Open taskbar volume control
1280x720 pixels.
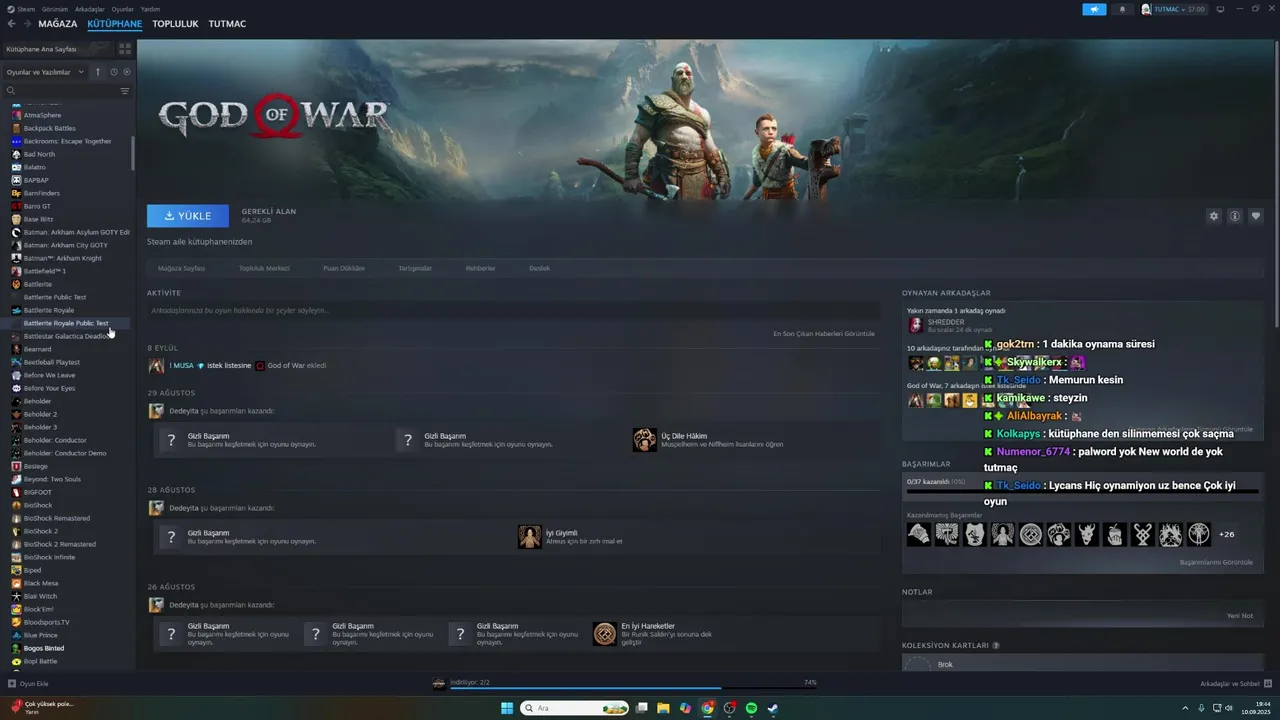(x=1229, y=708)
